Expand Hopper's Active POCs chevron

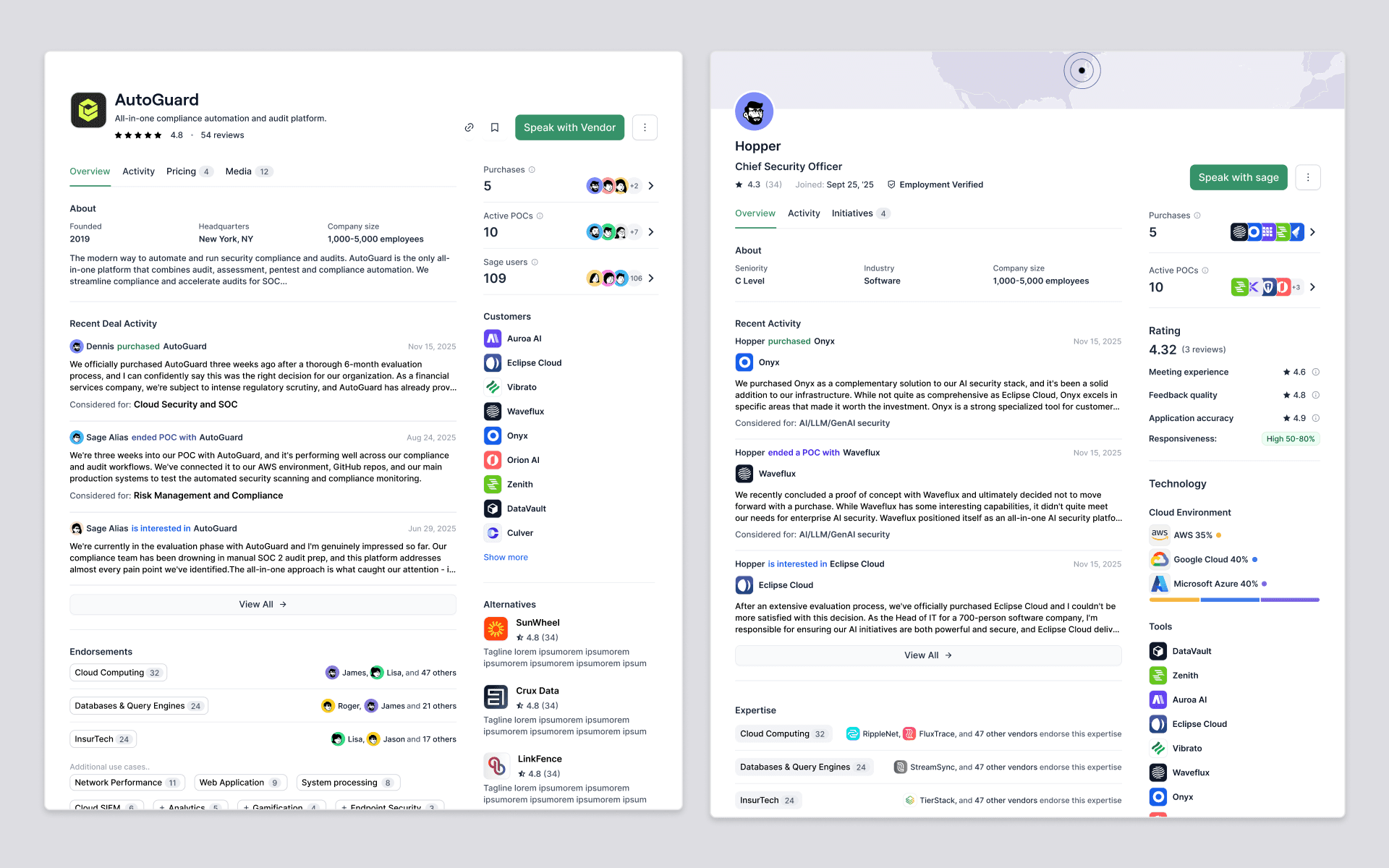tap(1312, 287)
